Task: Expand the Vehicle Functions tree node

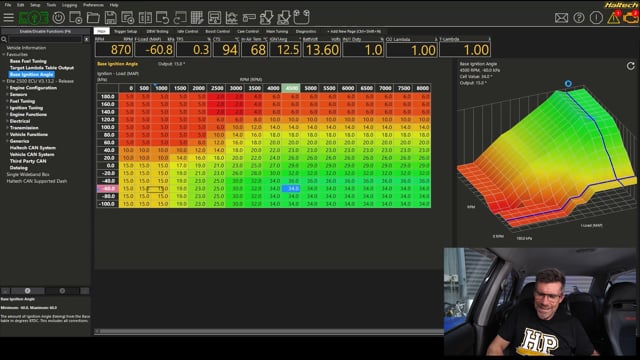Action: click(x=7, y=134)
